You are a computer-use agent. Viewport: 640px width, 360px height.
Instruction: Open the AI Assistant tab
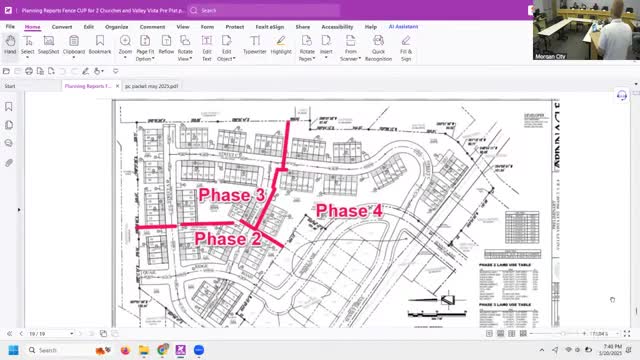[403, 27]
